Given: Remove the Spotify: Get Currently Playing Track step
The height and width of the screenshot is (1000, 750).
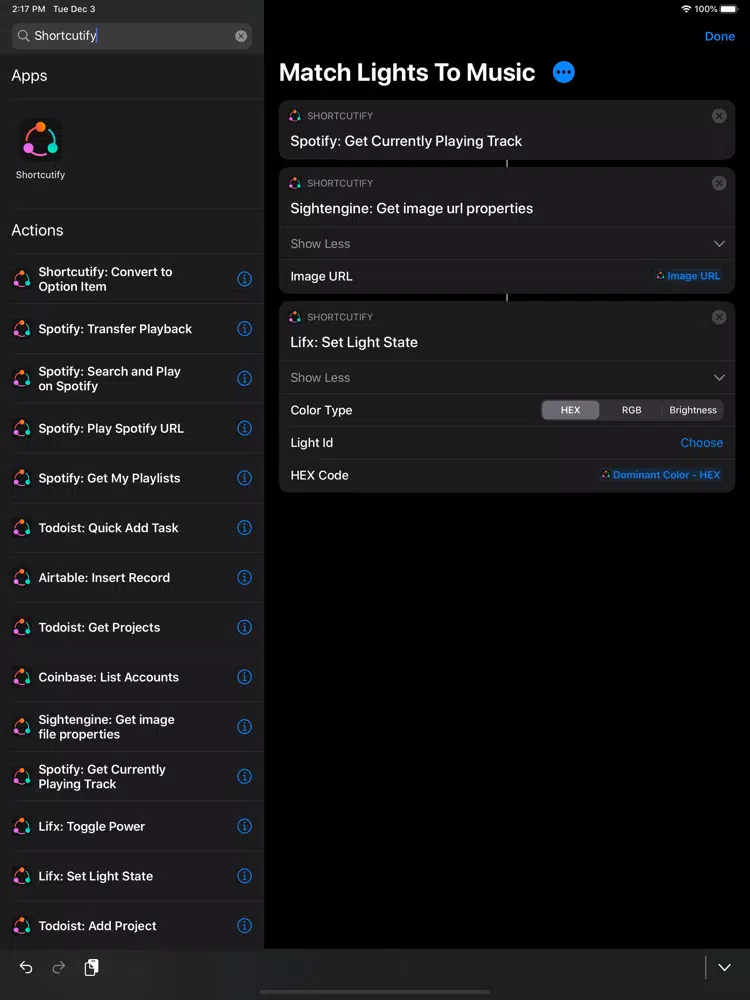Looking at the screenshot, I should click(719, 116).
